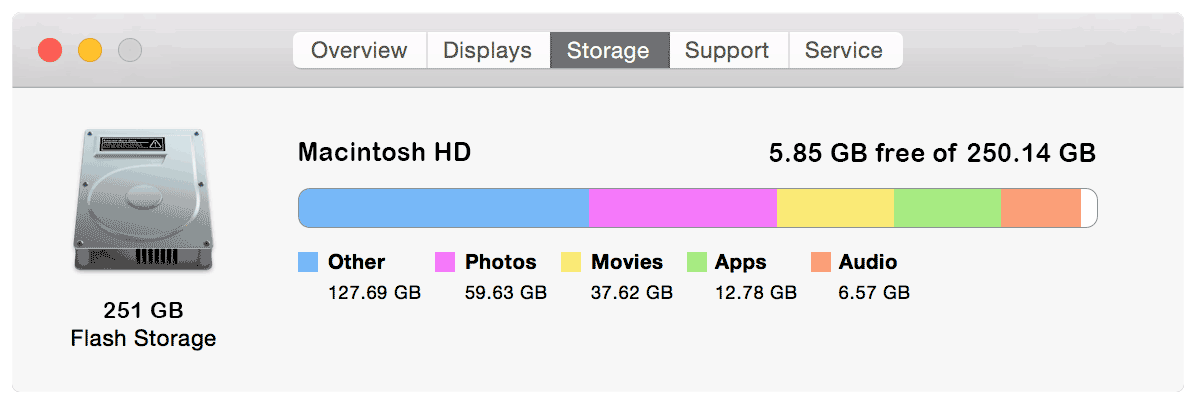Click the yellow Movies legend swatch
This screenshot has height=400, width=1196.
pos(571,262)
